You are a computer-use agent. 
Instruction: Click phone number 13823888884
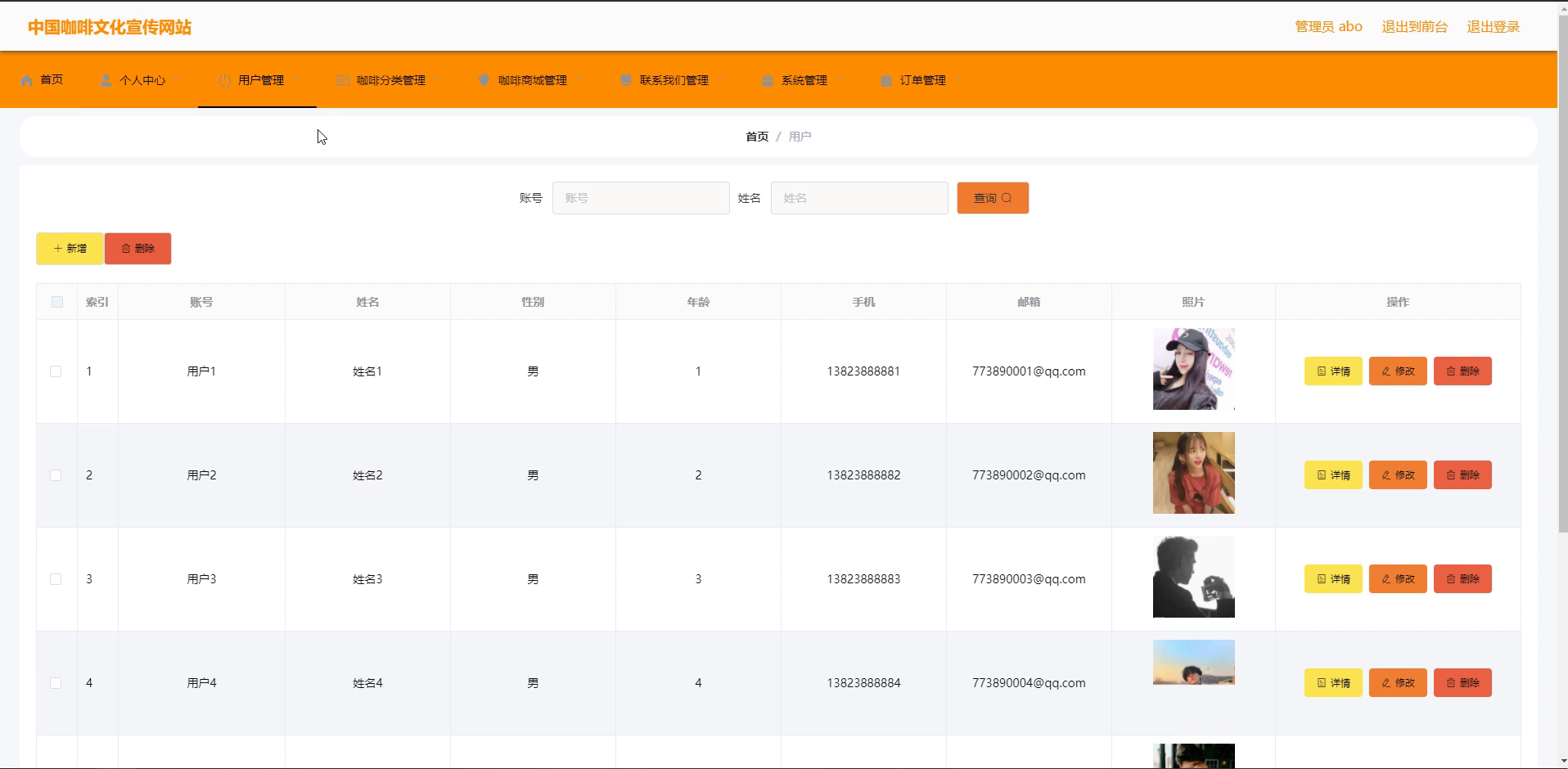coord(863,683)
